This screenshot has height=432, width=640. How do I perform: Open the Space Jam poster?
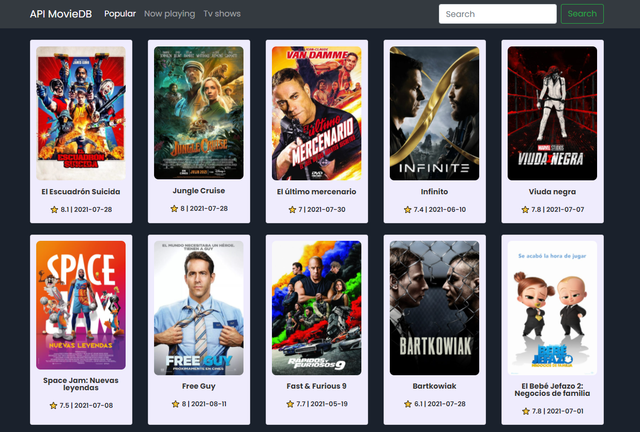click(x=81, y=305)
